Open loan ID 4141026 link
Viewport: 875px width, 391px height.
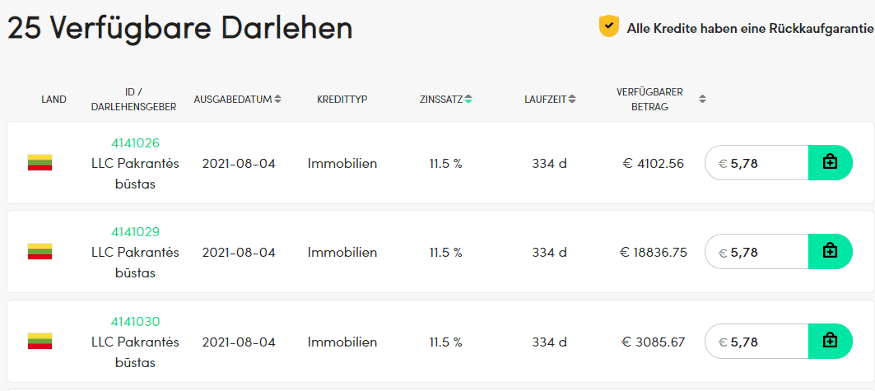coord(136,143)
